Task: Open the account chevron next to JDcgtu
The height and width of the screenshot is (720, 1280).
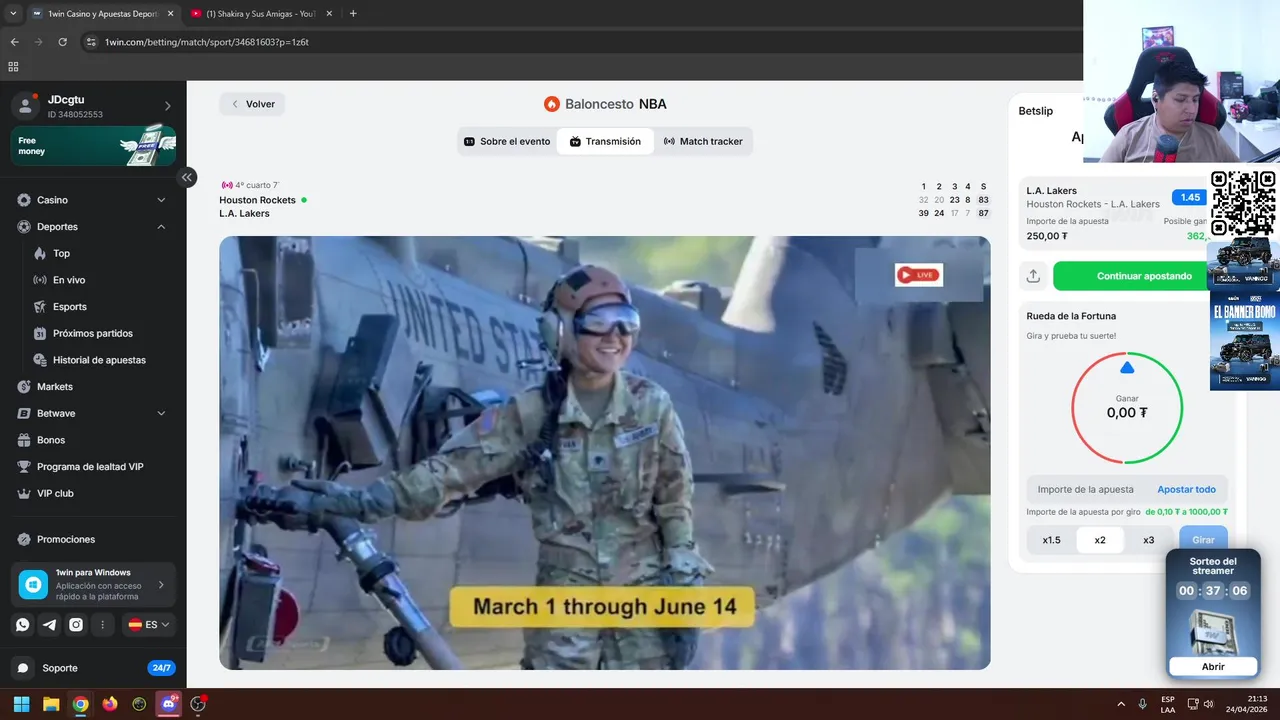Action: 167,106
